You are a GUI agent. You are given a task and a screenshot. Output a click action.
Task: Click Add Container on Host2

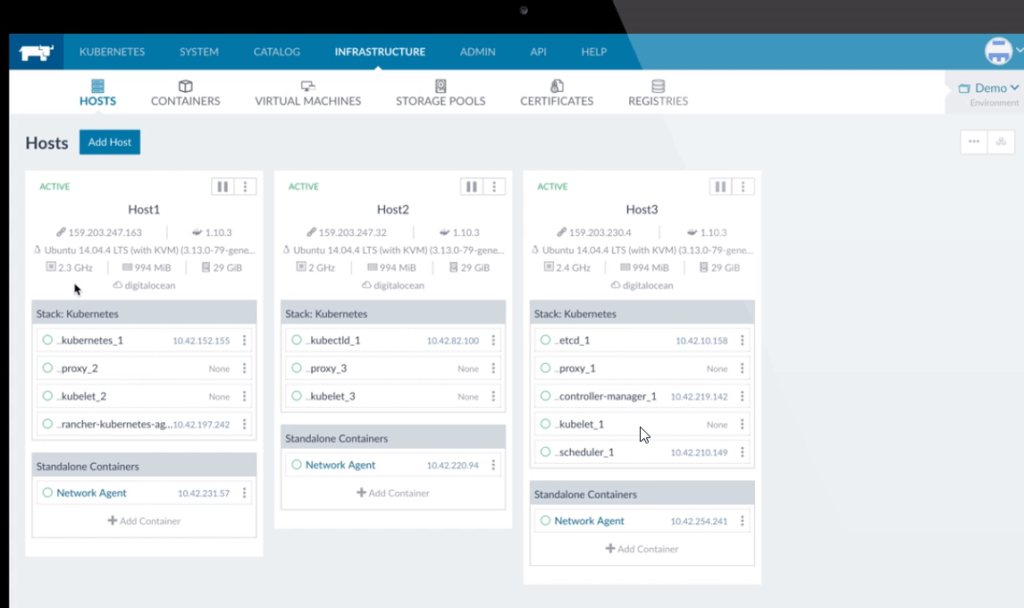pos(393,493)
